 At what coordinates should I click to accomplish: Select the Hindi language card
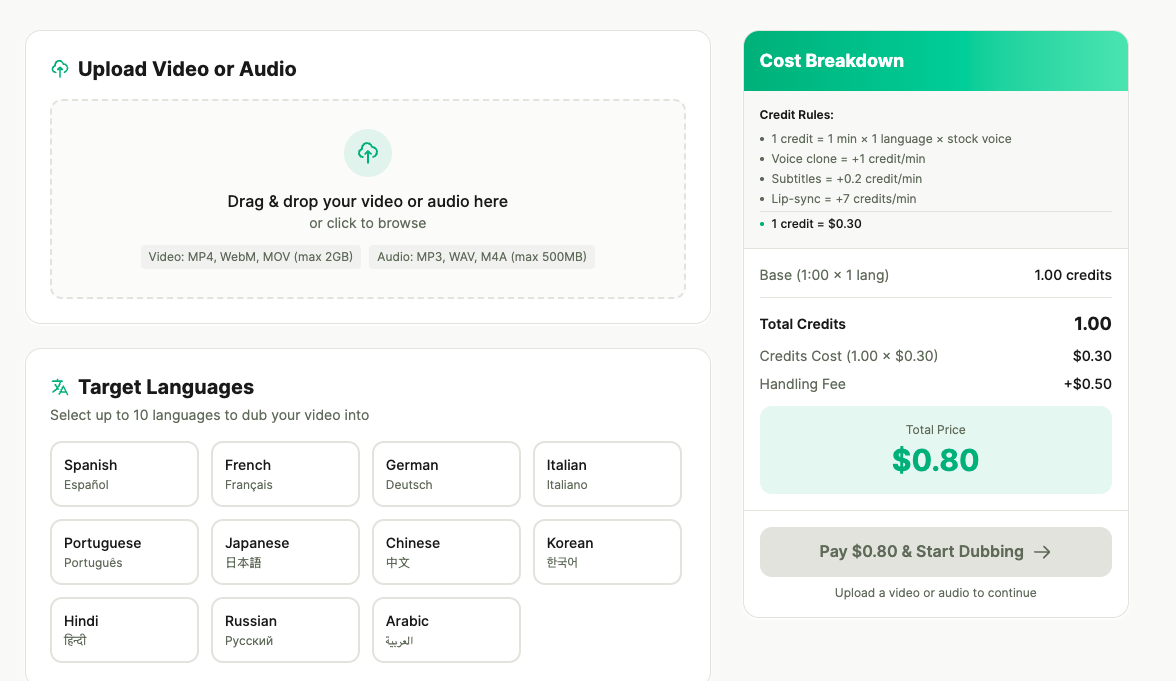tap(124, 629)
